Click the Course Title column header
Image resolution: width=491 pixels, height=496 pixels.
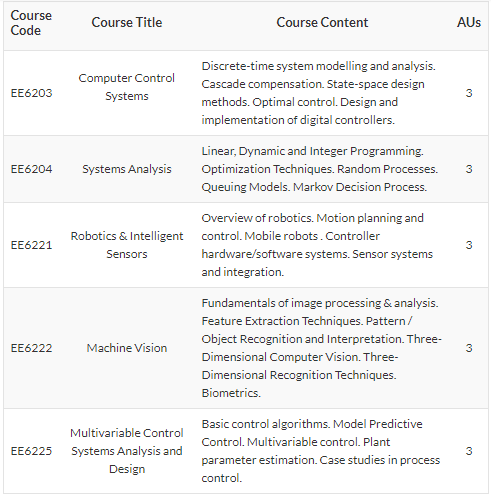127,23
